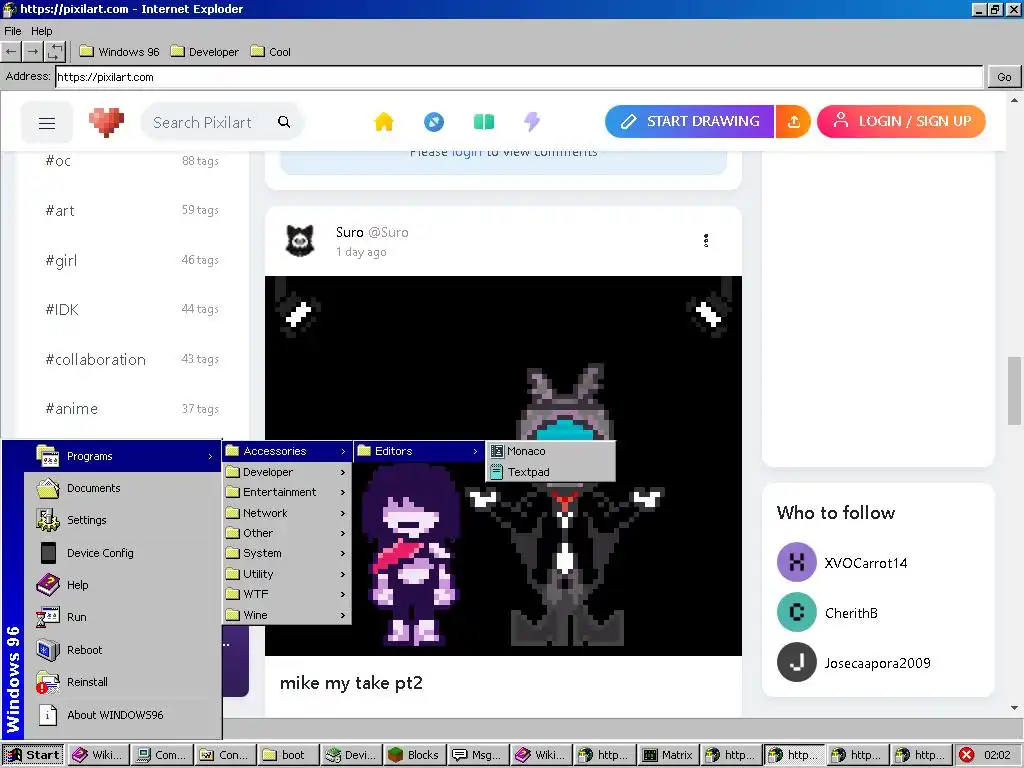Open the #art tag link

(60, 211)
